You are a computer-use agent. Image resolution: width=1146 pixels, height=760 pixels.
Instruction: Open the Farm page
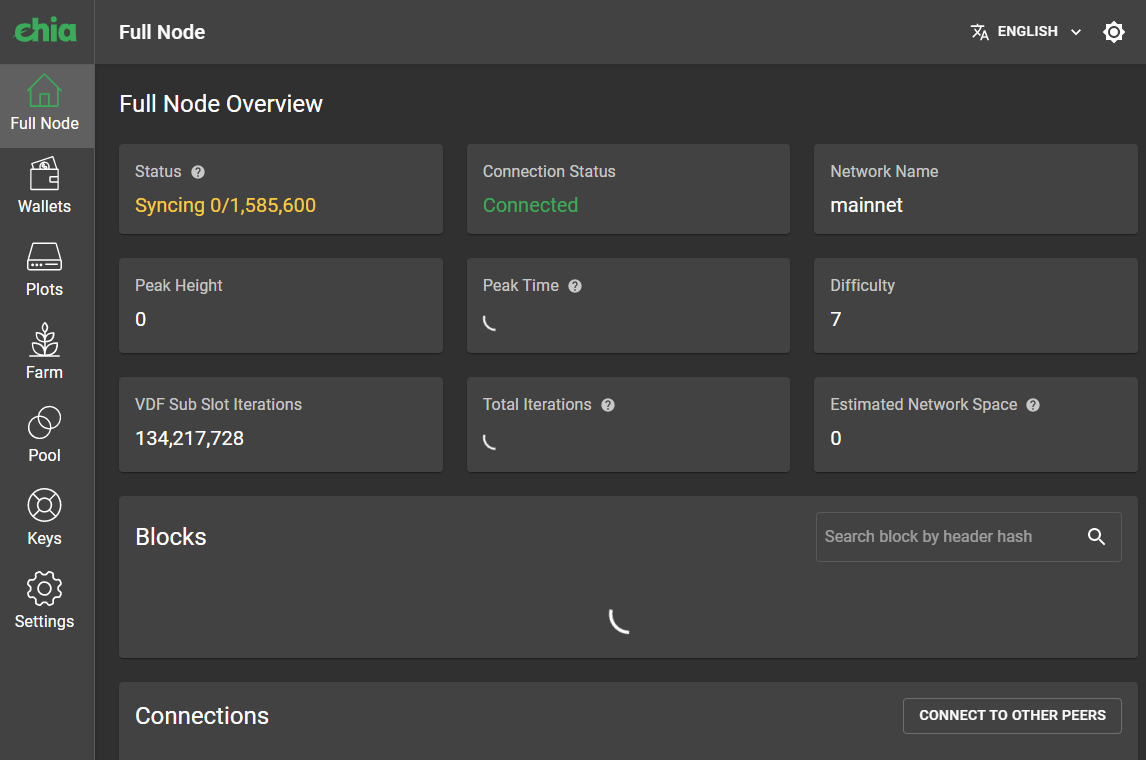click(45, 352)
